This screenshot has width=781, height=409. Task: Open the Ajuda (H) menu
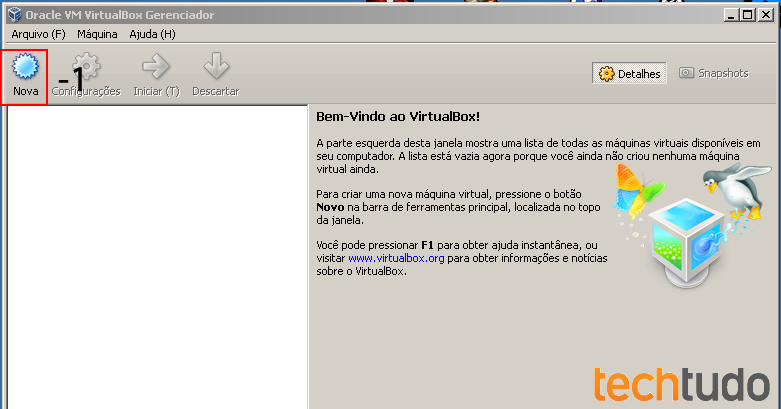click(152, 34)
